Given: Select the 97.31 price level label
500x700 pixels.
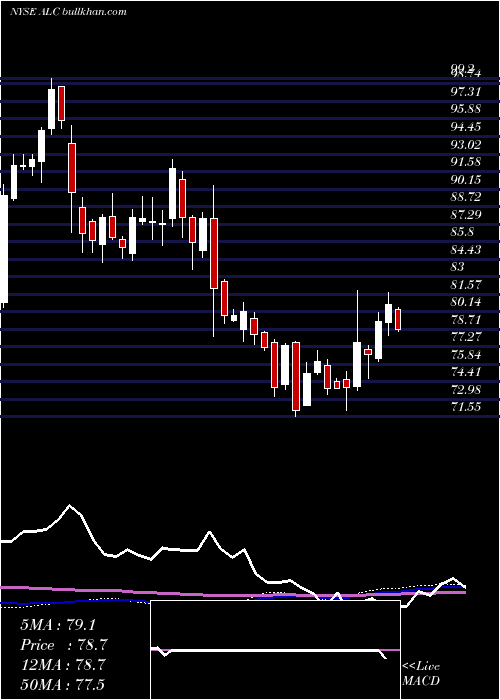Looking at the screenshot, I should pyautogui.click(x=466, y=92).
